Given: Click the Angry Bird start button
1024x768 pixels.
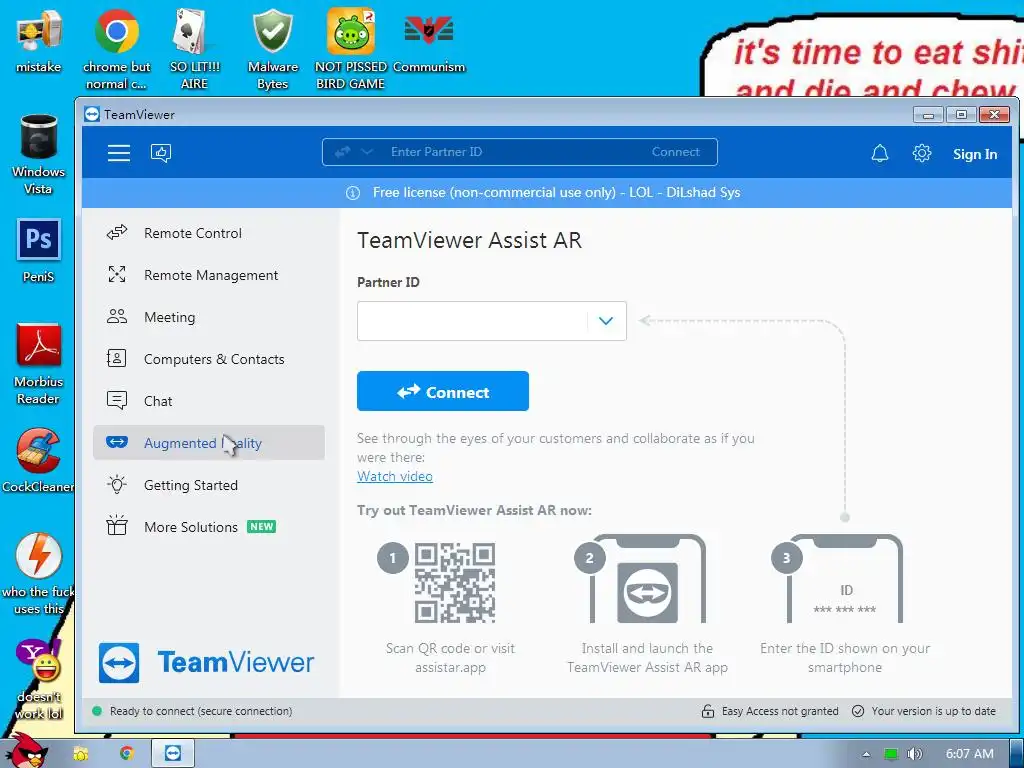Looking at the screenshot, I should click(x=28, y=752).
